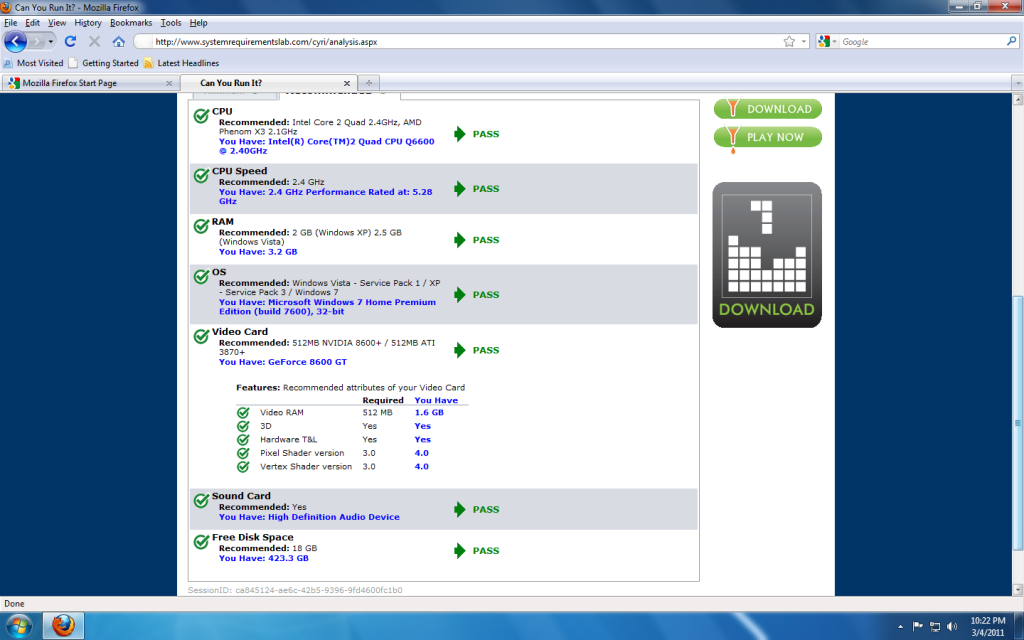
Task: Show hidden system tray icons
Action: (x=901, y=626)
